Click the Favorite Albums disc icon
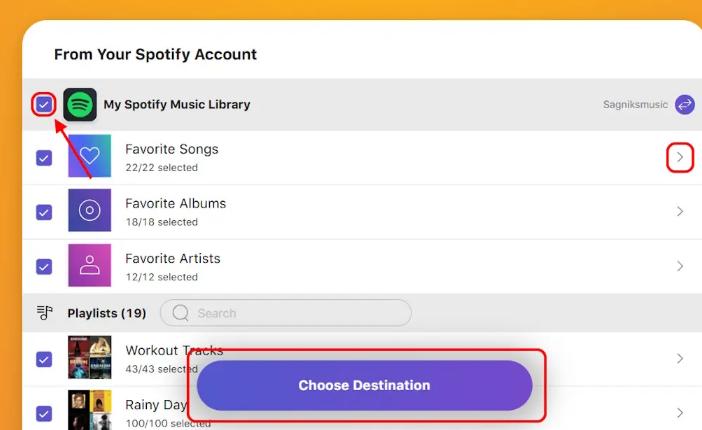 coord(89,211)
